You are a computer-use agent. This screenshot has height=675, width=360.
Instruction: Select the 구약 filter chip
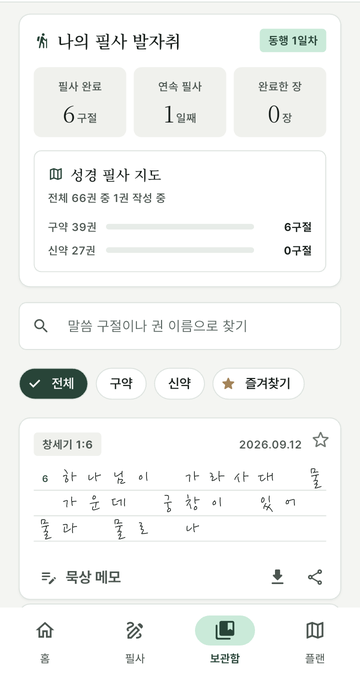click(121, 384)
